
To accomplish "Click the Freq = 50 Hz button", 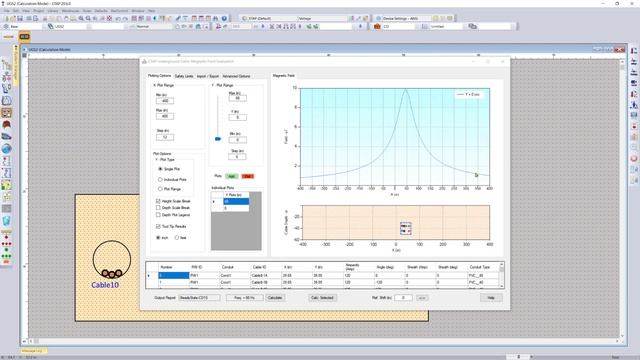I will [244, 298].
